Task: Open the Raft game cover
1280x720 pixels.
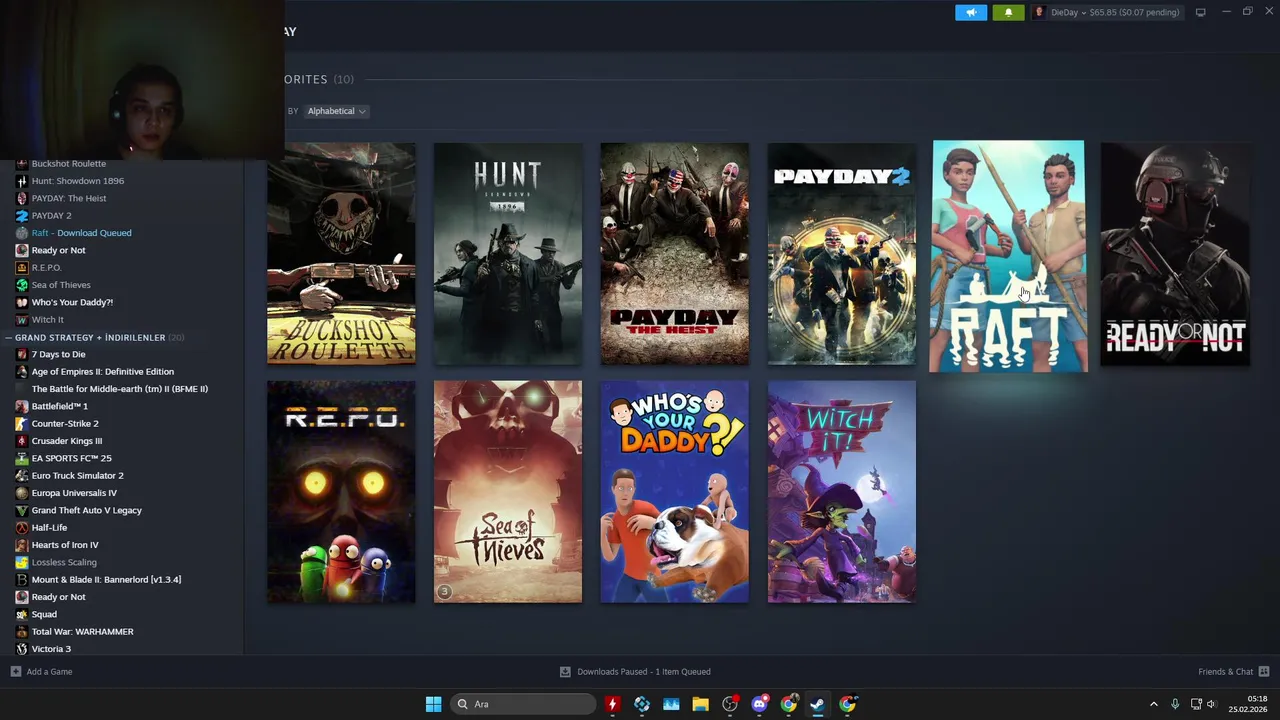Action: point(1008,256)
